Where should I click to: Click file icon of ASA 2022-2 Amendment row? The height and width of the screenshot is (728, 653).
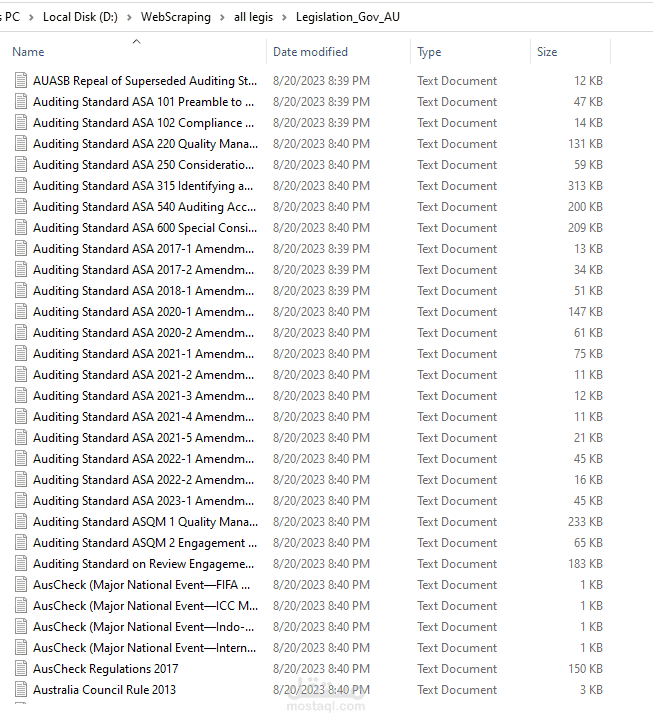(21, 480)
